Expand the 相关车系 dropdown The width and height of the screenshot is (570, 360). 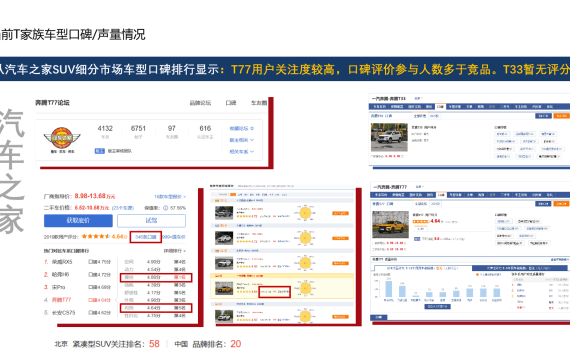(242, 152)
